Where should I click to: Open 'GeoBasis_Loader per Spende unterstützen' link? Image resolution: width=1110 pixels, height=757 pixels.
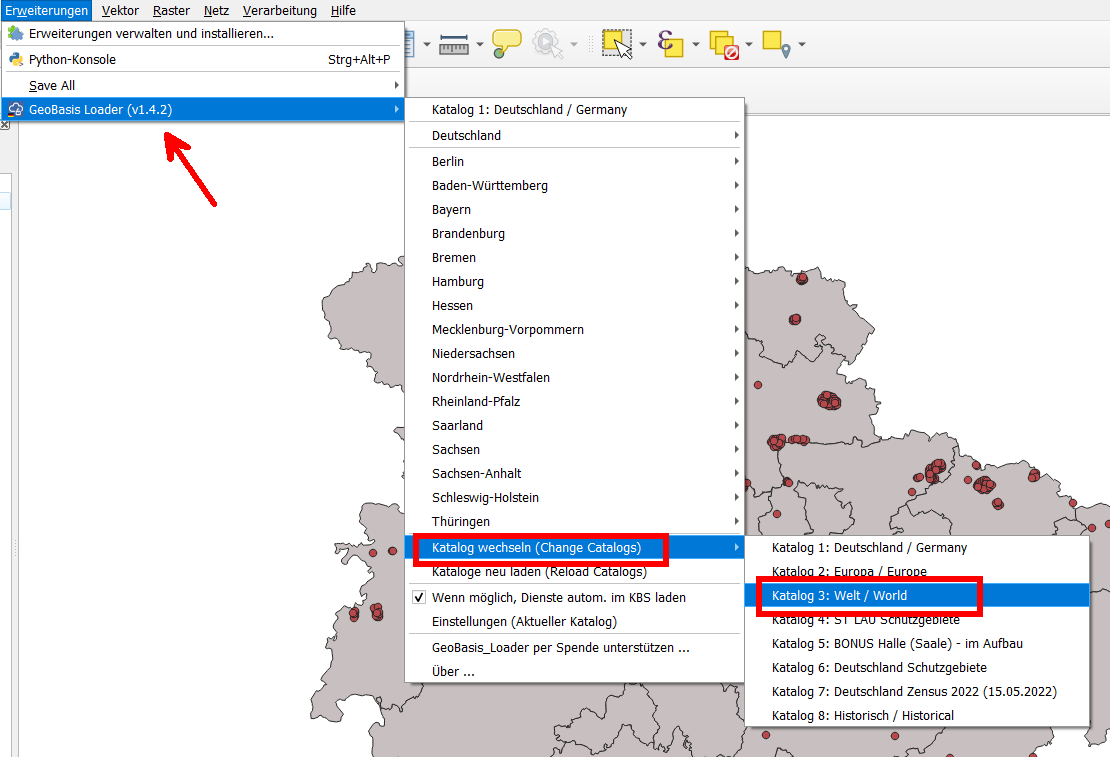click(x=560, y=648)
